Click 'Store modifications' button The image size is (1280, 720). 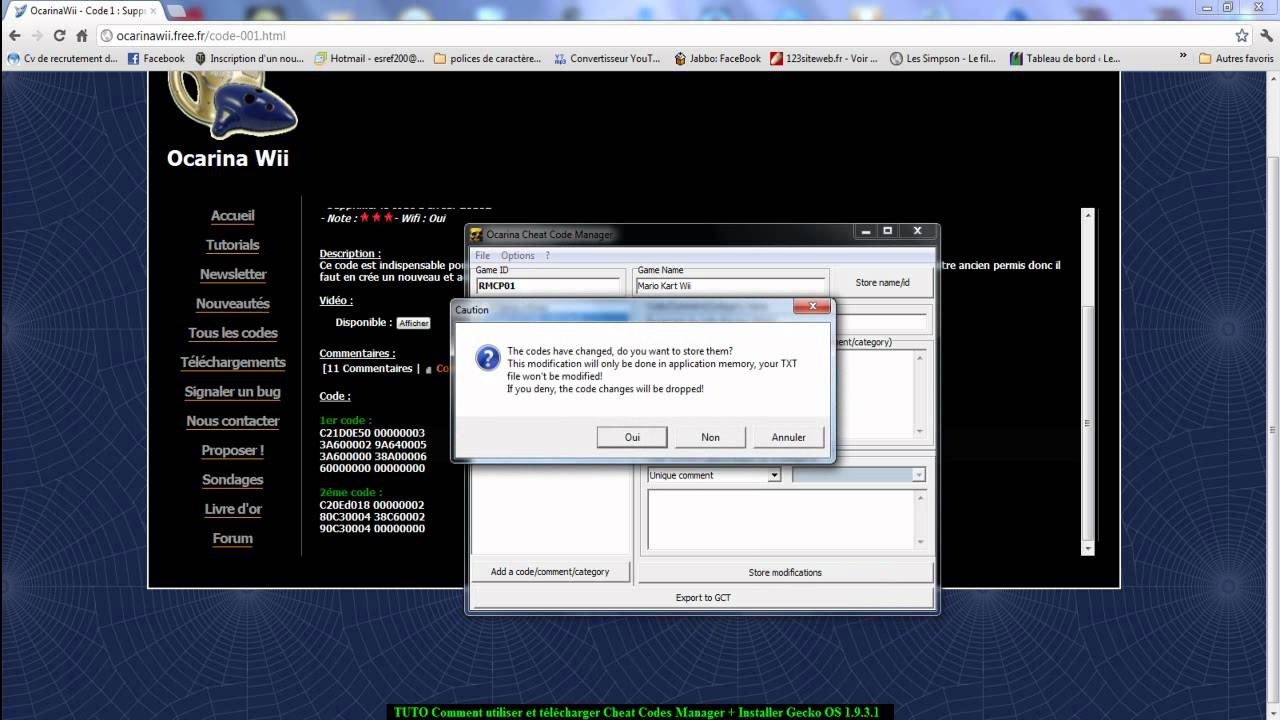(785, 573)
